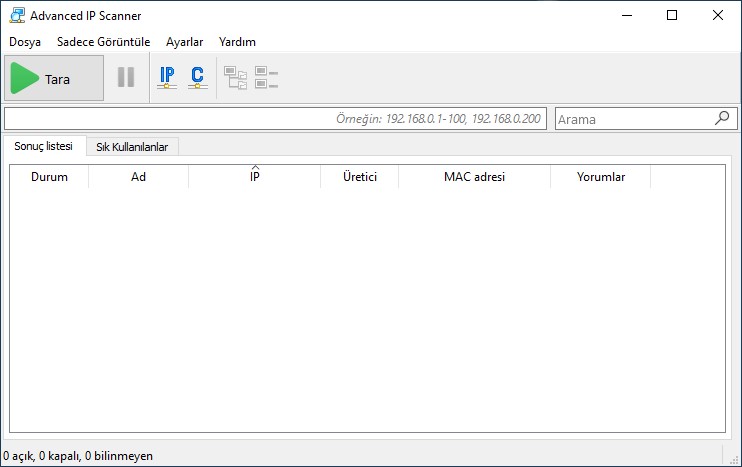The width and height of the screenshot is (742, 467).
Task: Open the Ayarlar menu
Action: [185, 42]
